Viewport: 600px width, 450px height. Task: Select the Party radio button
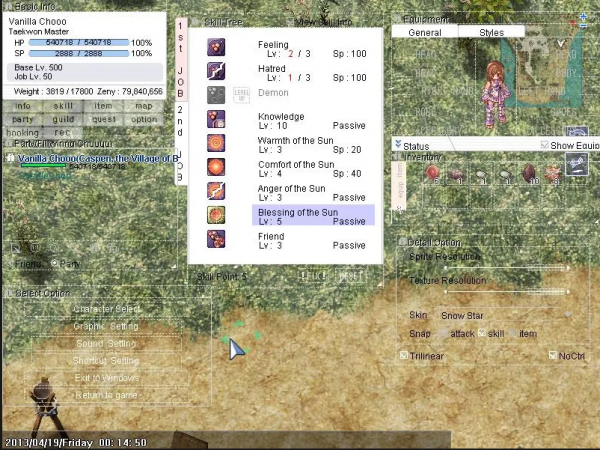coord(56,264)
